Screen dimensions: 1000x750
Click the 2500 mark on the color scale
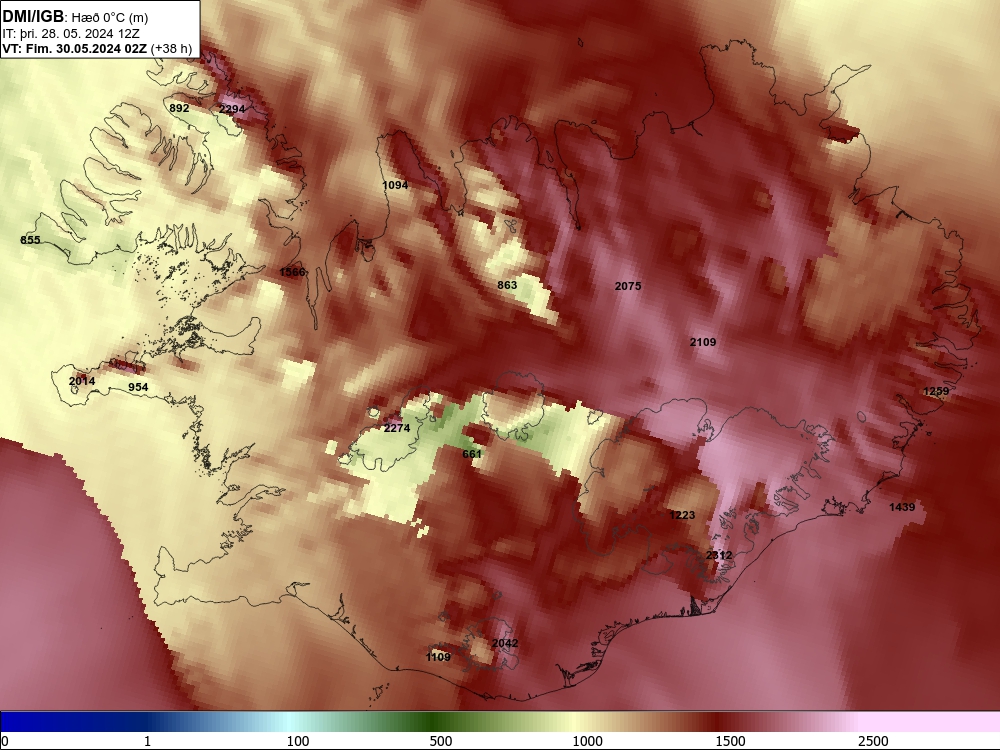click(x=873, y=741)
